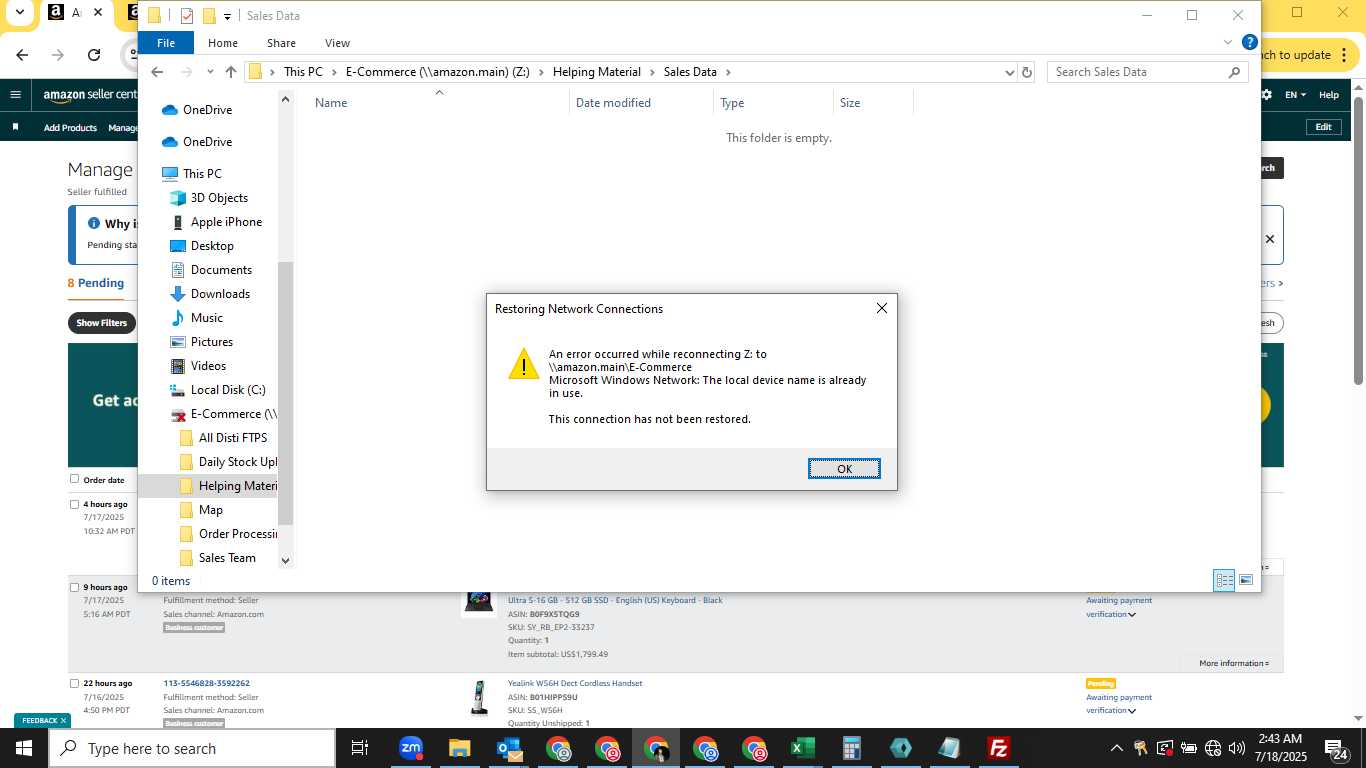
Task: Open the File menu in Explorer
Action: (166, 43)
